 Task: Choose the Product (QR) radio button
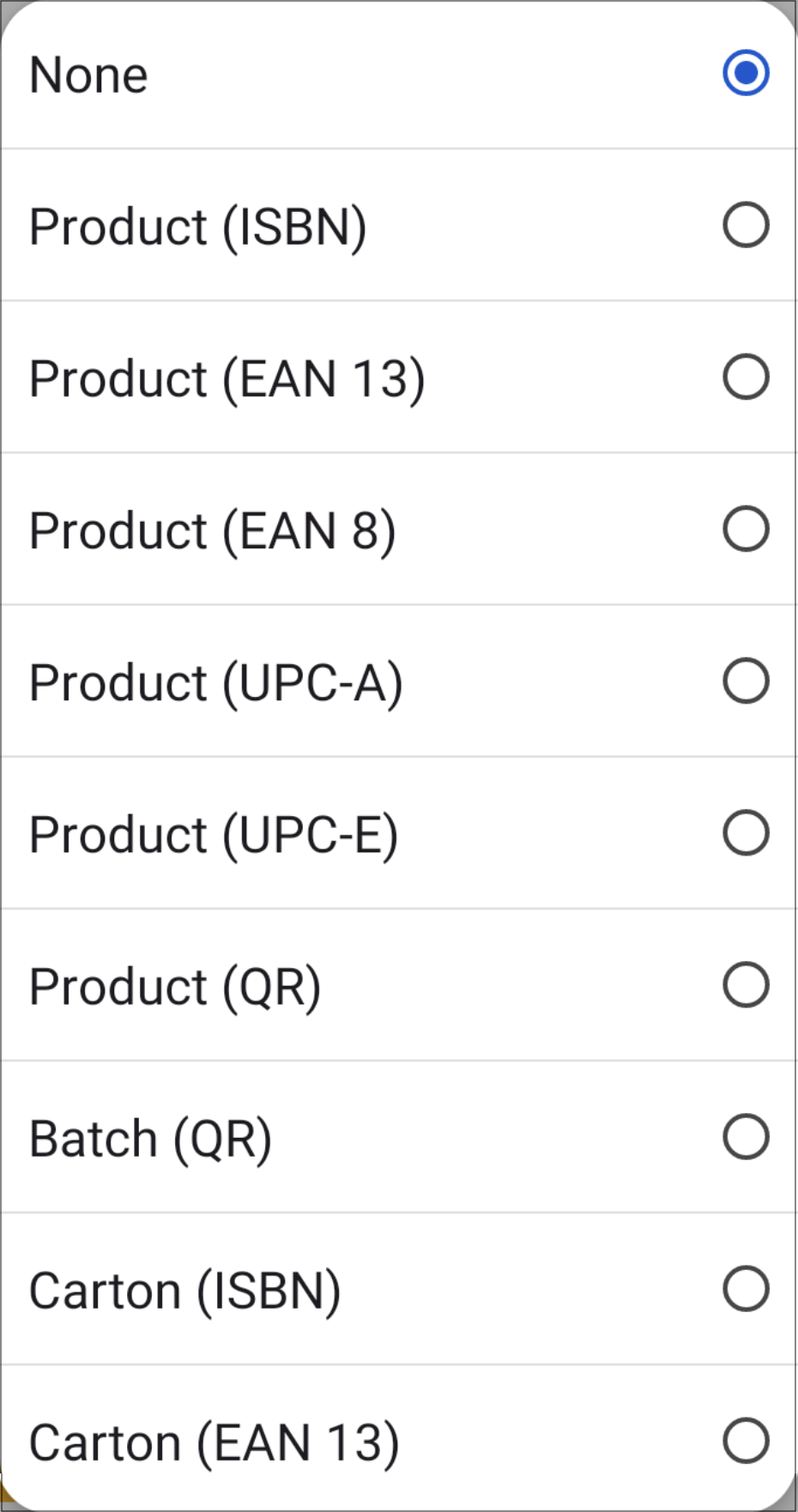tap(746, 984)
